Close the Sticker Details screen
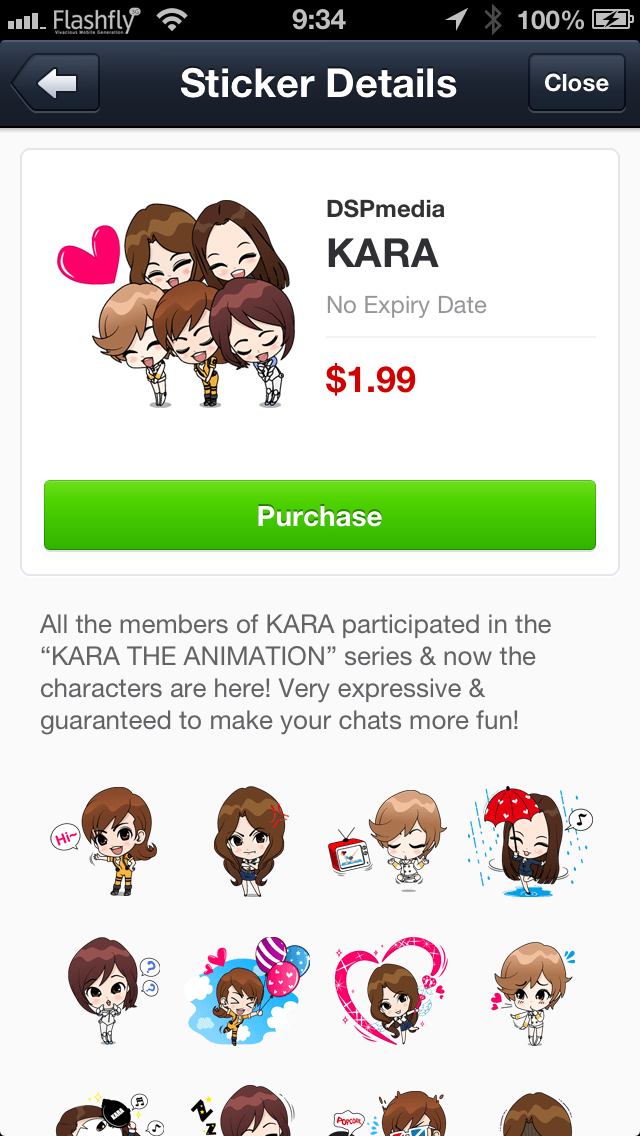The height and width of the screenshot is (1136, 640). [x=576, y=83]
